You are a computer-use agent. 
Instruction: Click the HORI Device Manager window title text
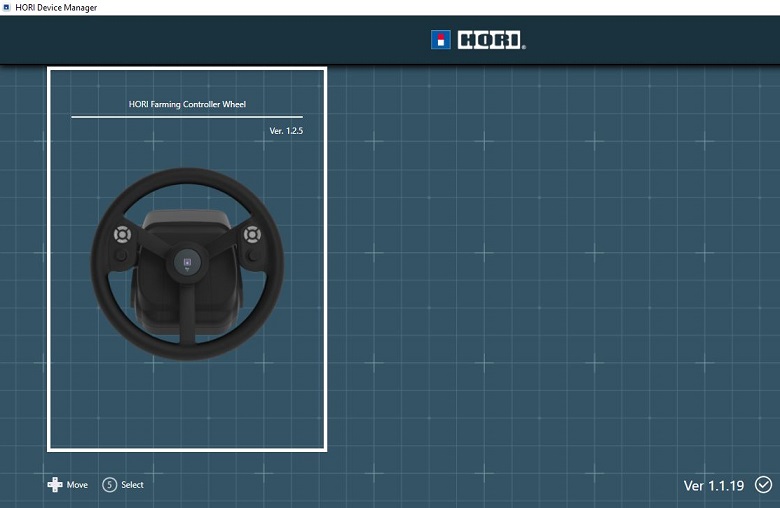56,7
